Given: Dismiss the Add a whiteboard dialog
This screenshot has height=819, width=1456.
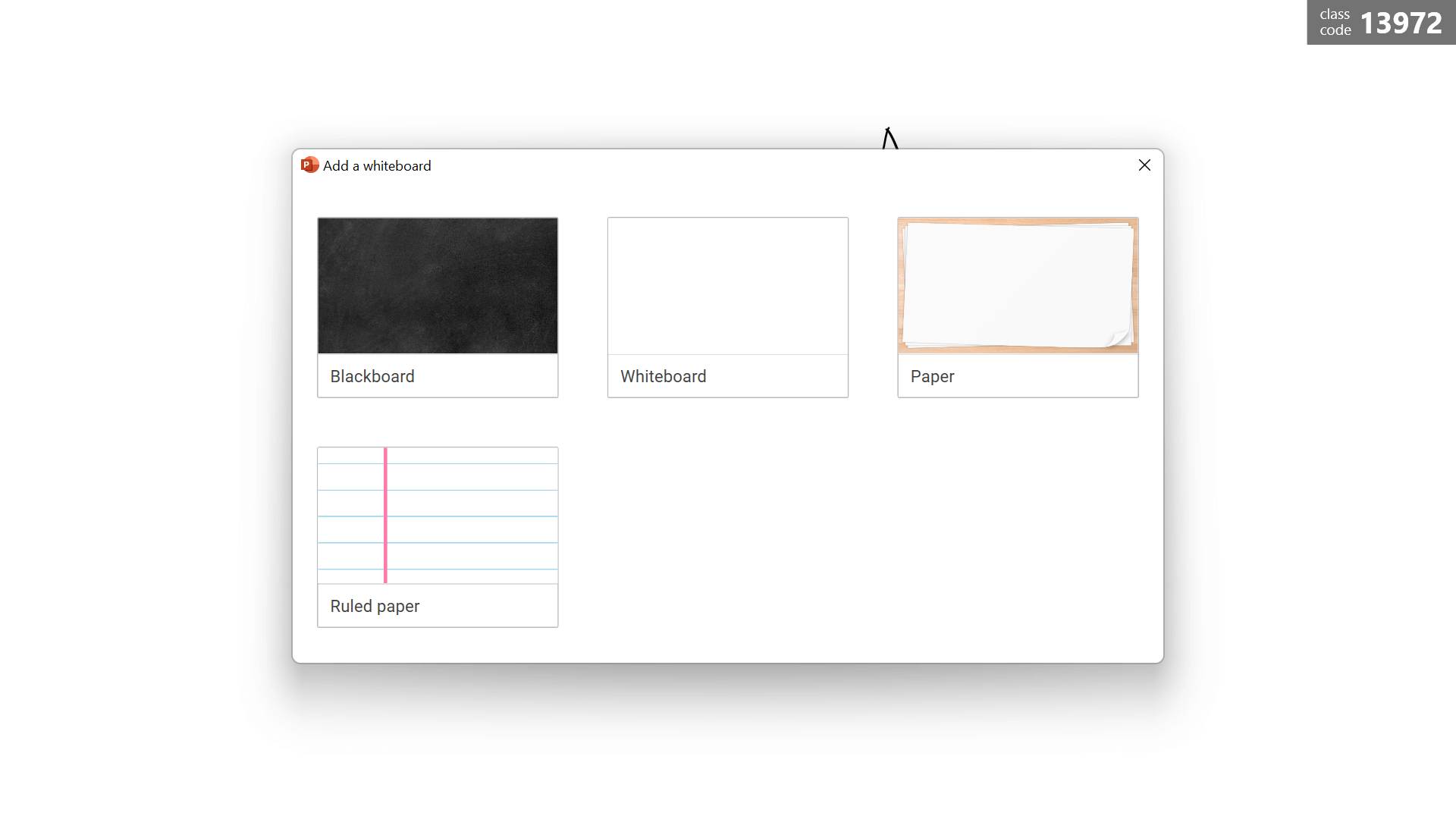Looking at the screenshot, I should (x=1144, y=165).
